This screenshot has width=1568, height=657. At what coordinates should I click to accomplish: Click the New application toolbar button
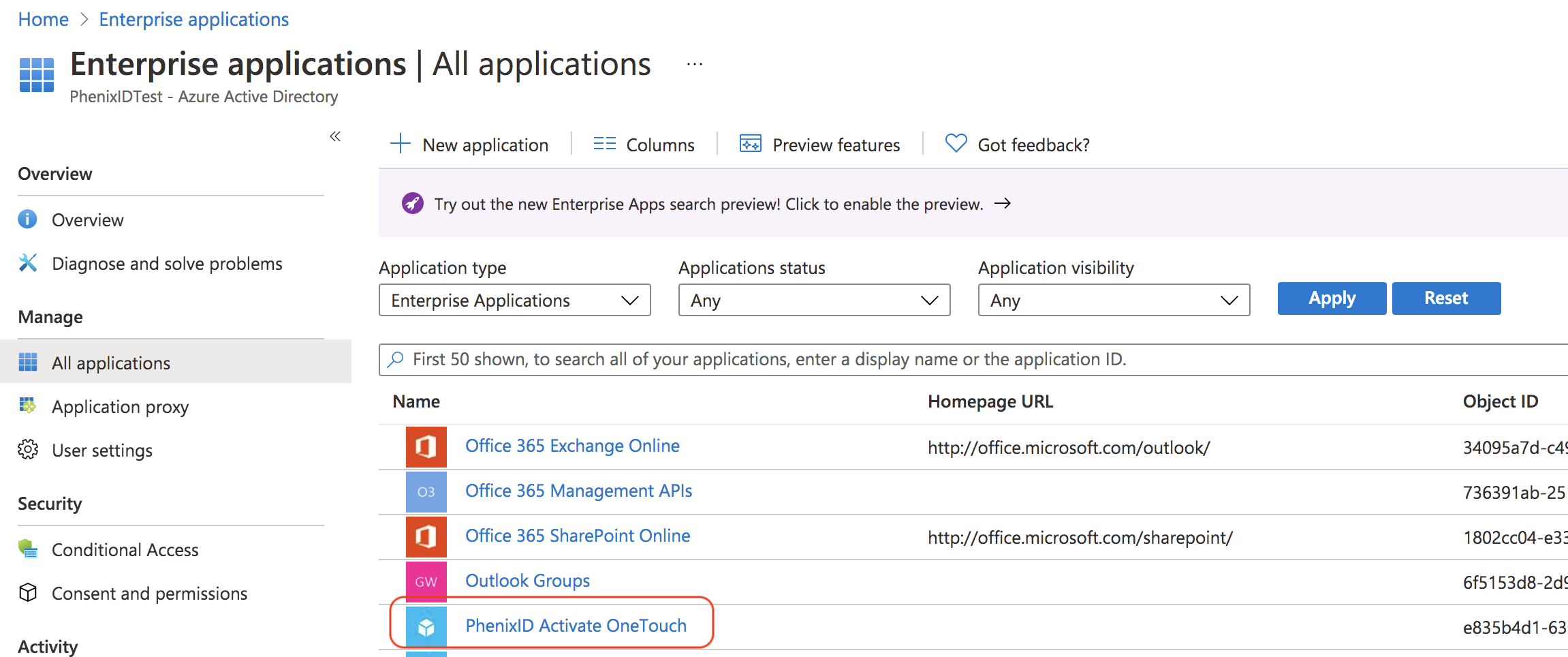[x=470, y=144]
